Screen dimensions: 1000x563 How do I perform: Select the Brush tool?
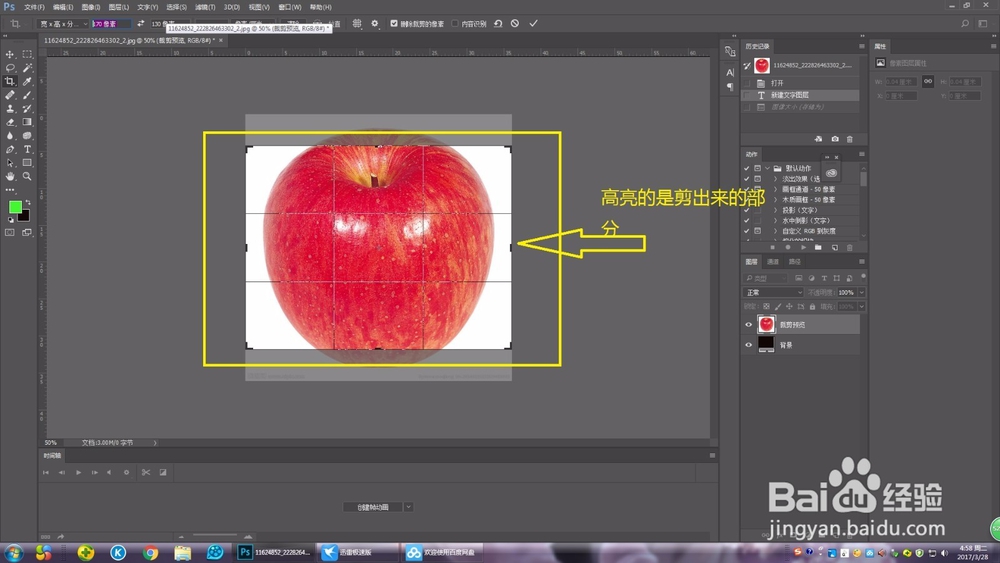[27, 95]
